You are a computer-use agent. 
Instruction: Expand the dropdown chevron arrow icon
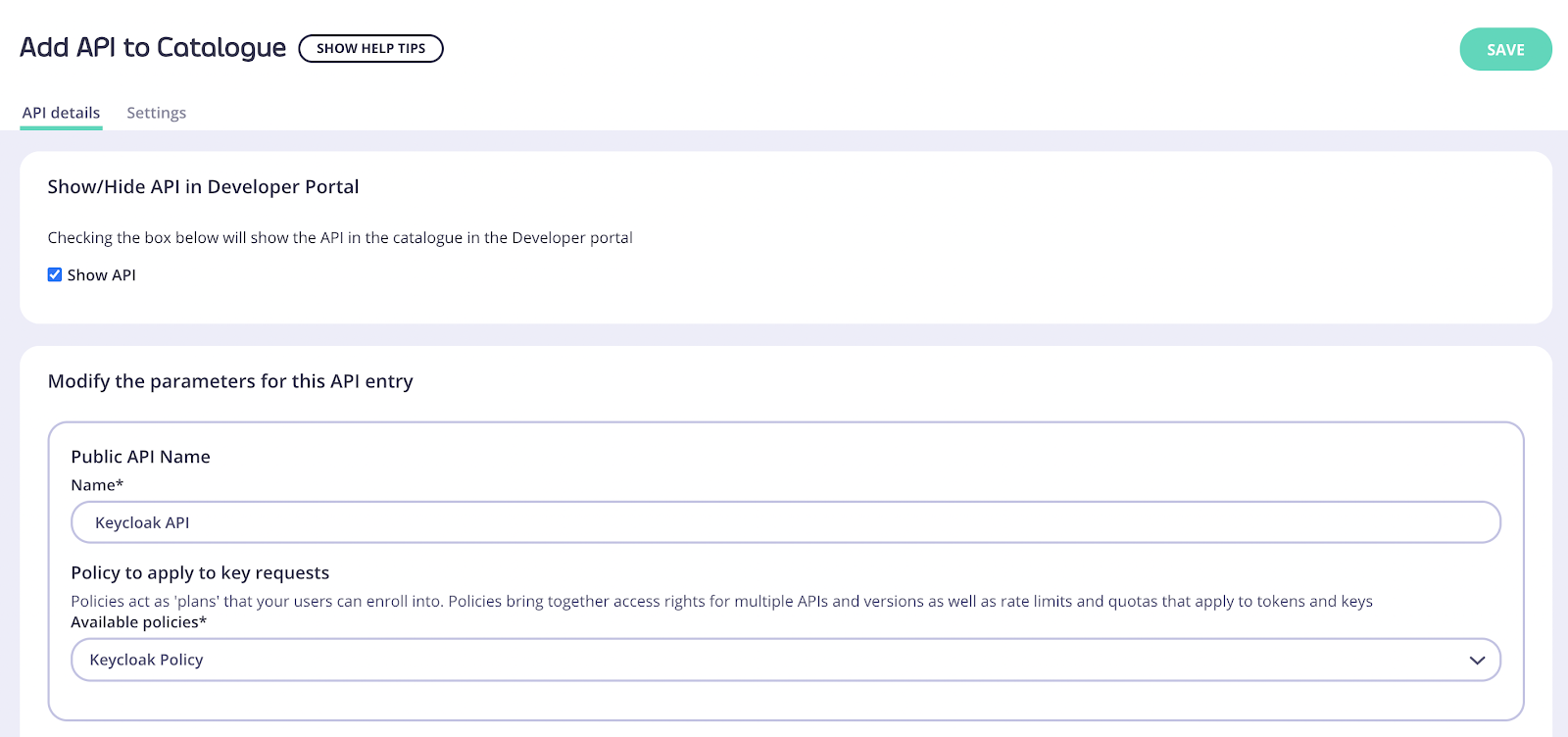(x=1477, y=661)
